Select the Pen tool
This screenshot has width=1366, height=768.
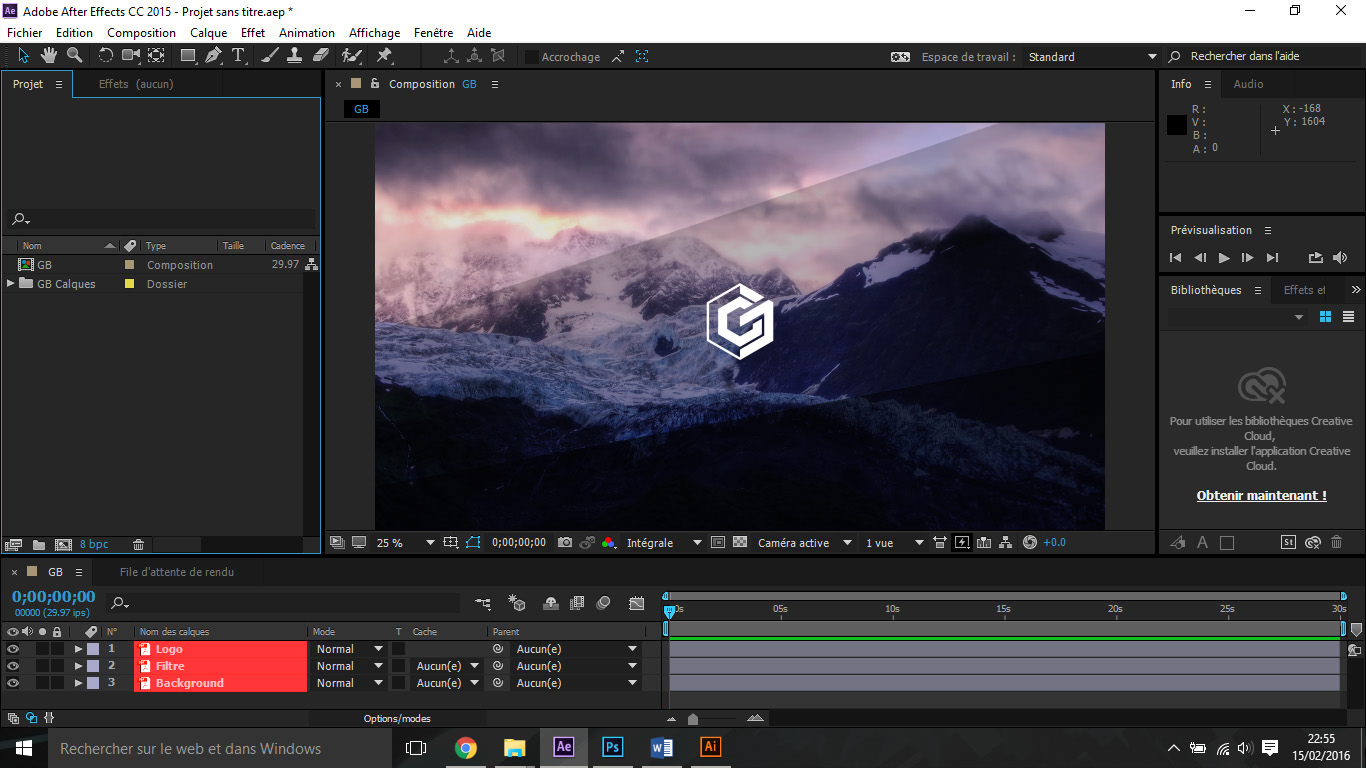(x=213, y=56)
